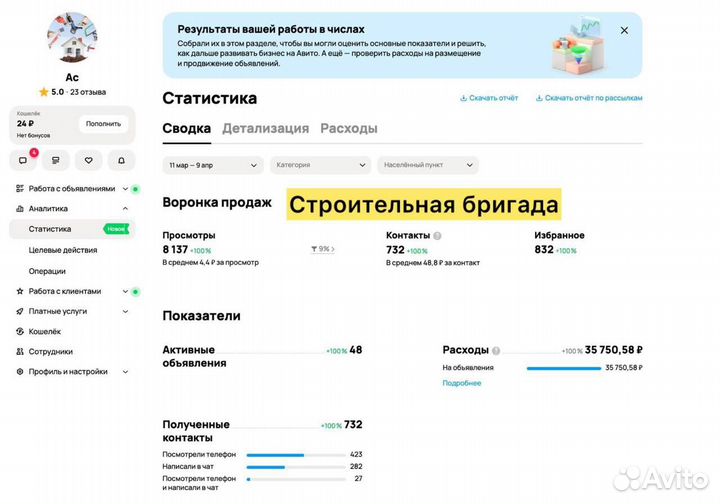Open favorites heart icon

point(89,160)
